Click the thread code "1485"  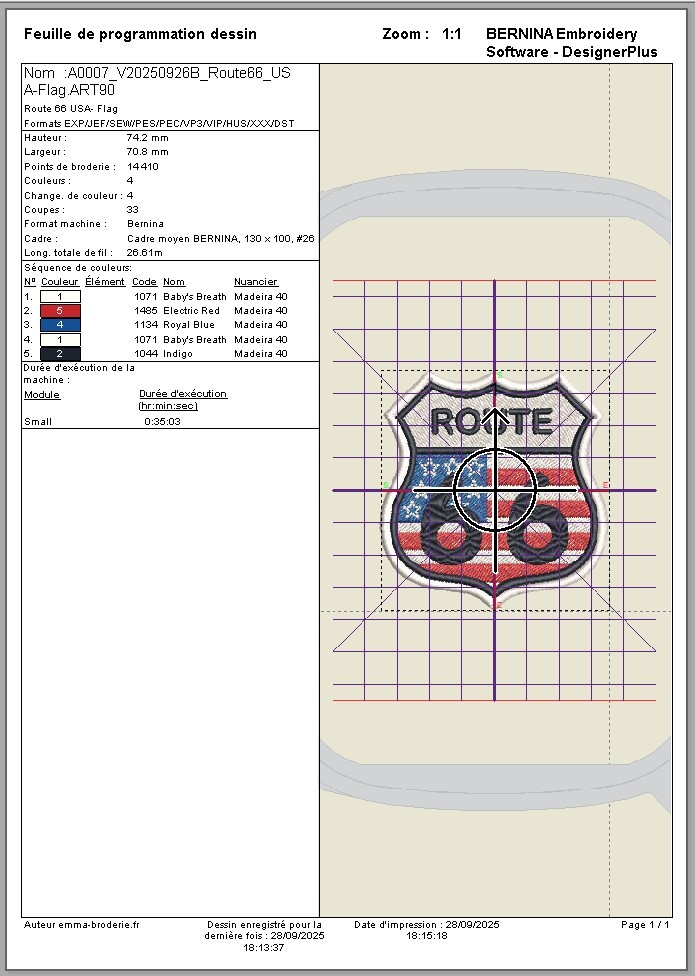pyautogui.click(x=146, y=311)
